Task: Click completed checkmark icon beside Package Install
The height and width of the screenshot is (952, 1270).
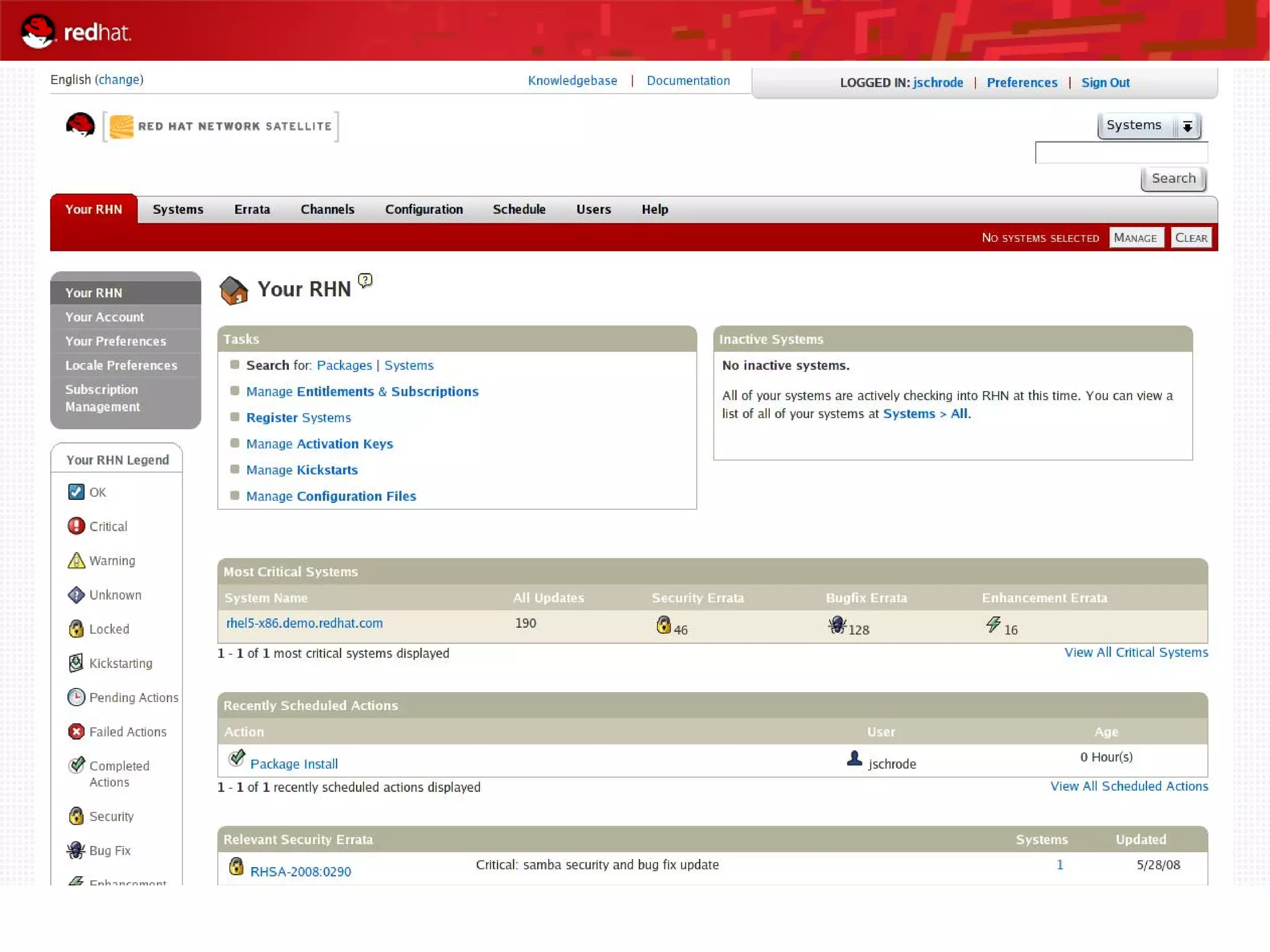Action: tap(236, 758)
